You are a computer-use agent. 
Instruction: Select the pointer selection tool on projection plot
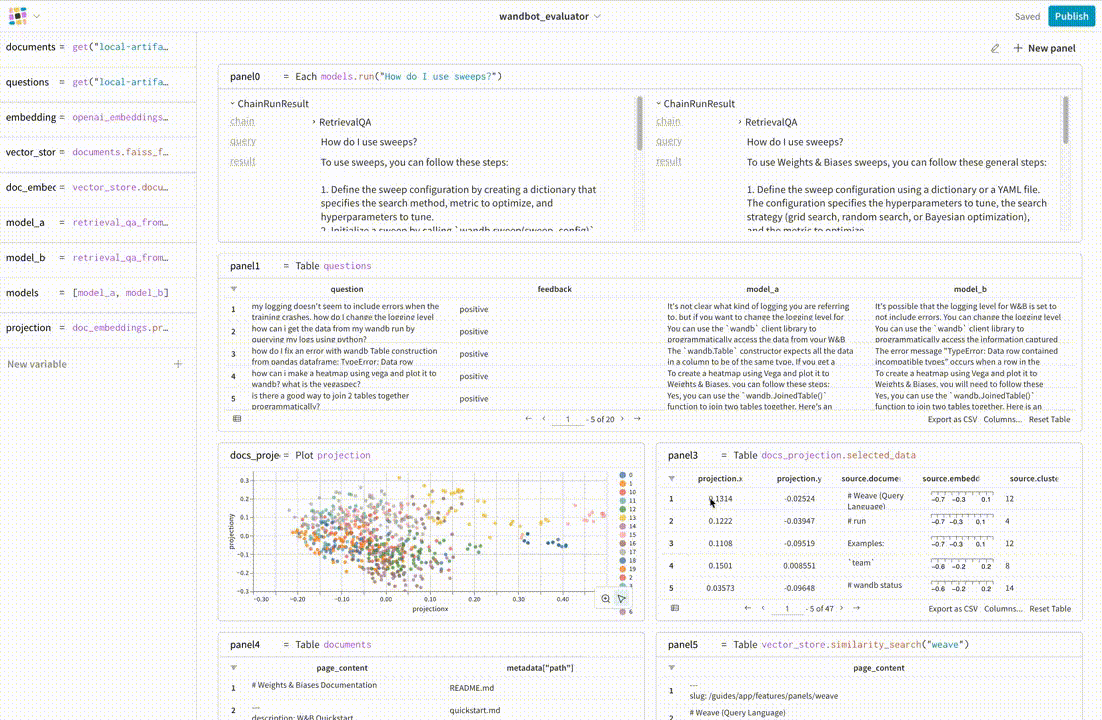tap(622, 598)
